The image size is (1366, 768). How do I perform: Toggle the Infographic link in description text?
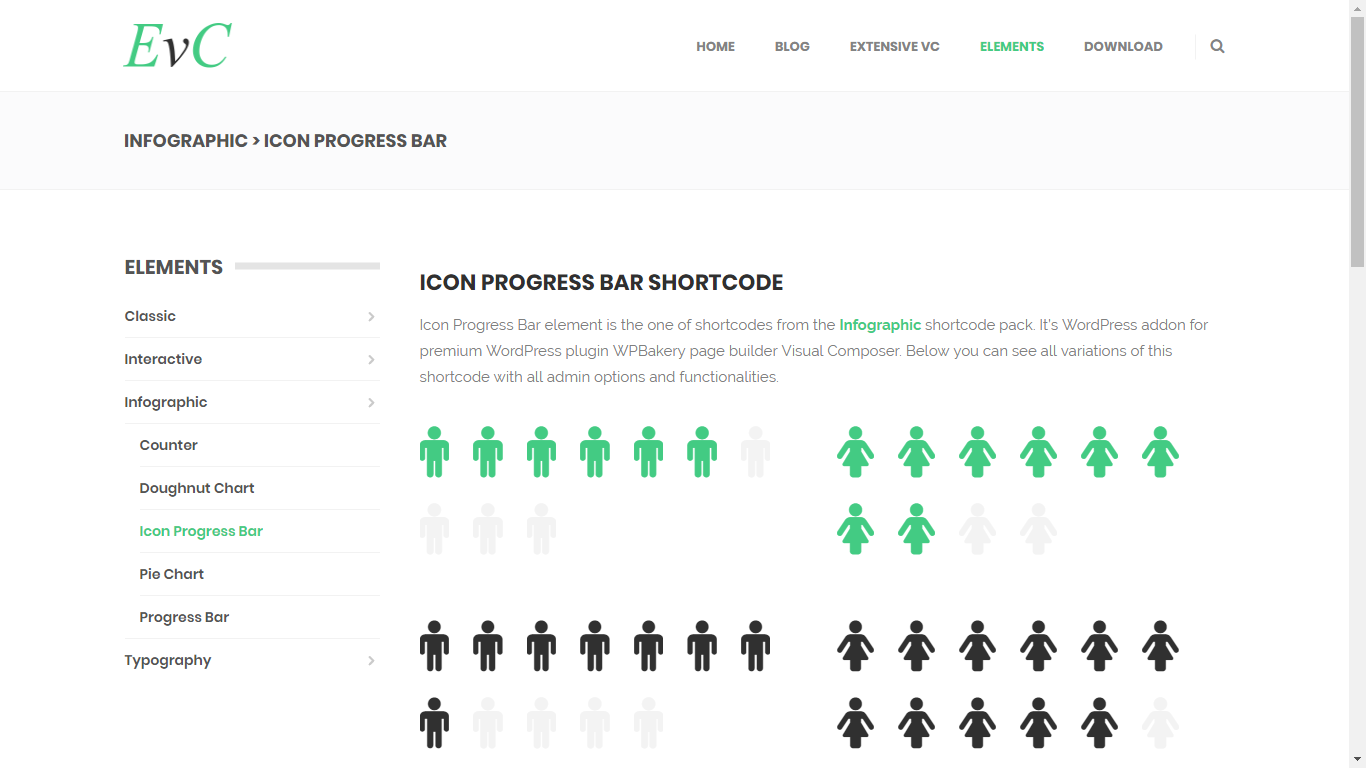point(880,325)
